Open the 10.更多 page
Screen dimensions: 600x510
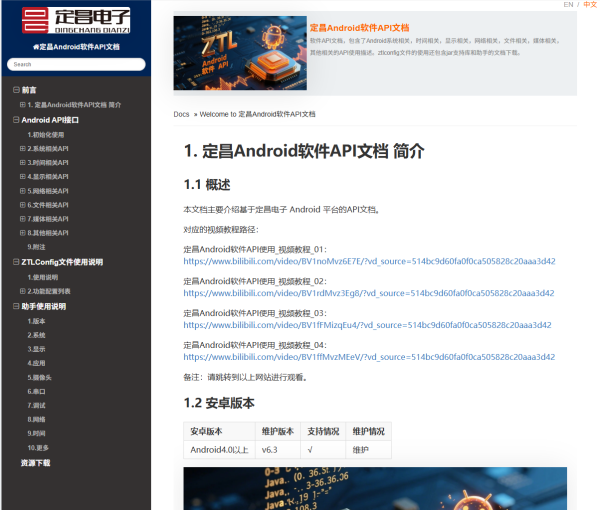(38, 448)
